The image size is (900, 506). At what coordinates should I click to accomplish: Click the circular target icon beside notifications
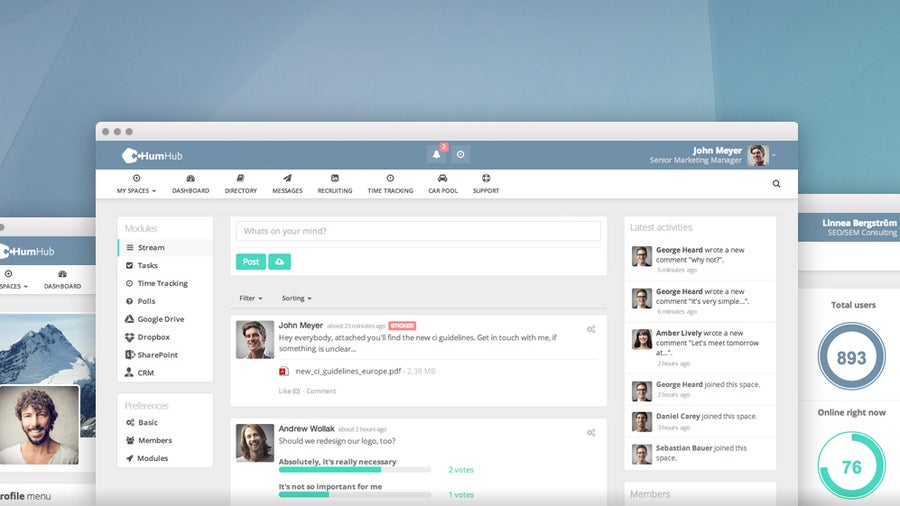tap(460, 154)
